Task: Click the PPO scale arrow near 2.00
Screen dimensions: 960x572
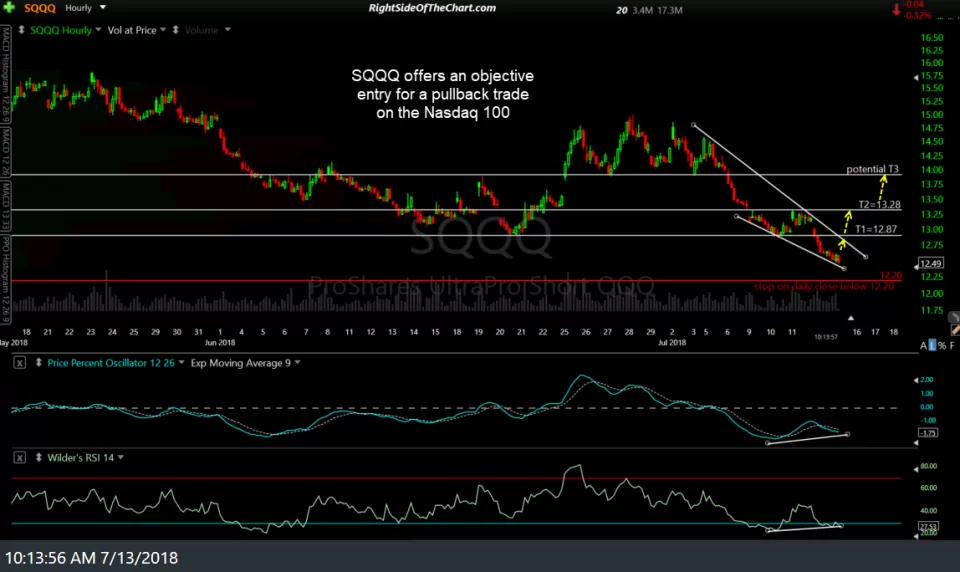Action: click(916, 380)
